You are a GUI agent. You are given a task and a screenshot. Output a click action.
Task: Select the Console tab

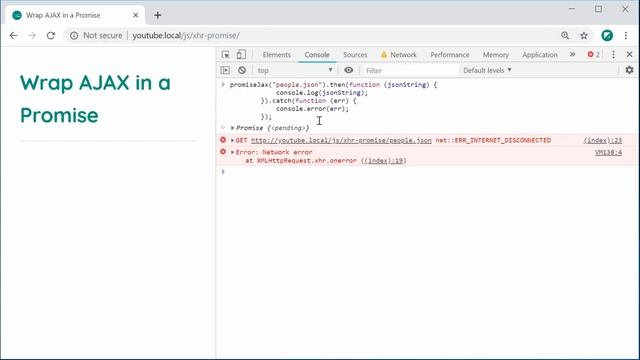[317, 55]
